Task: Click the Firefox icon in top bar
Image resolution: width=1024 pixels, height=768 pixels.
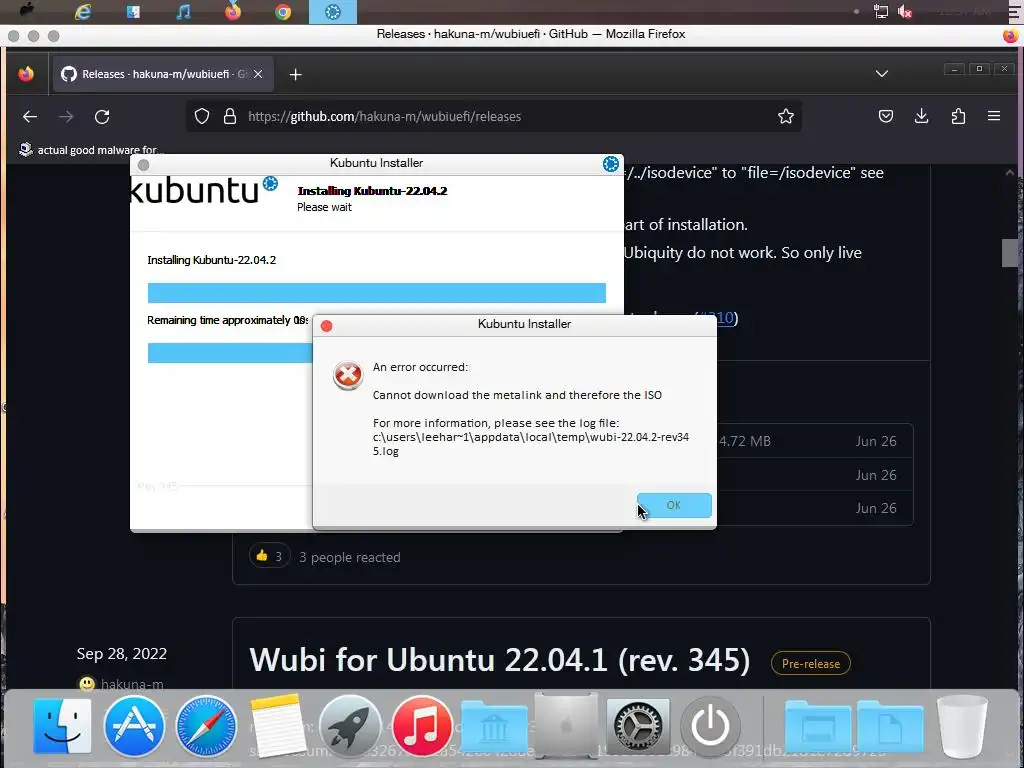Action: [x=232, y=12]
